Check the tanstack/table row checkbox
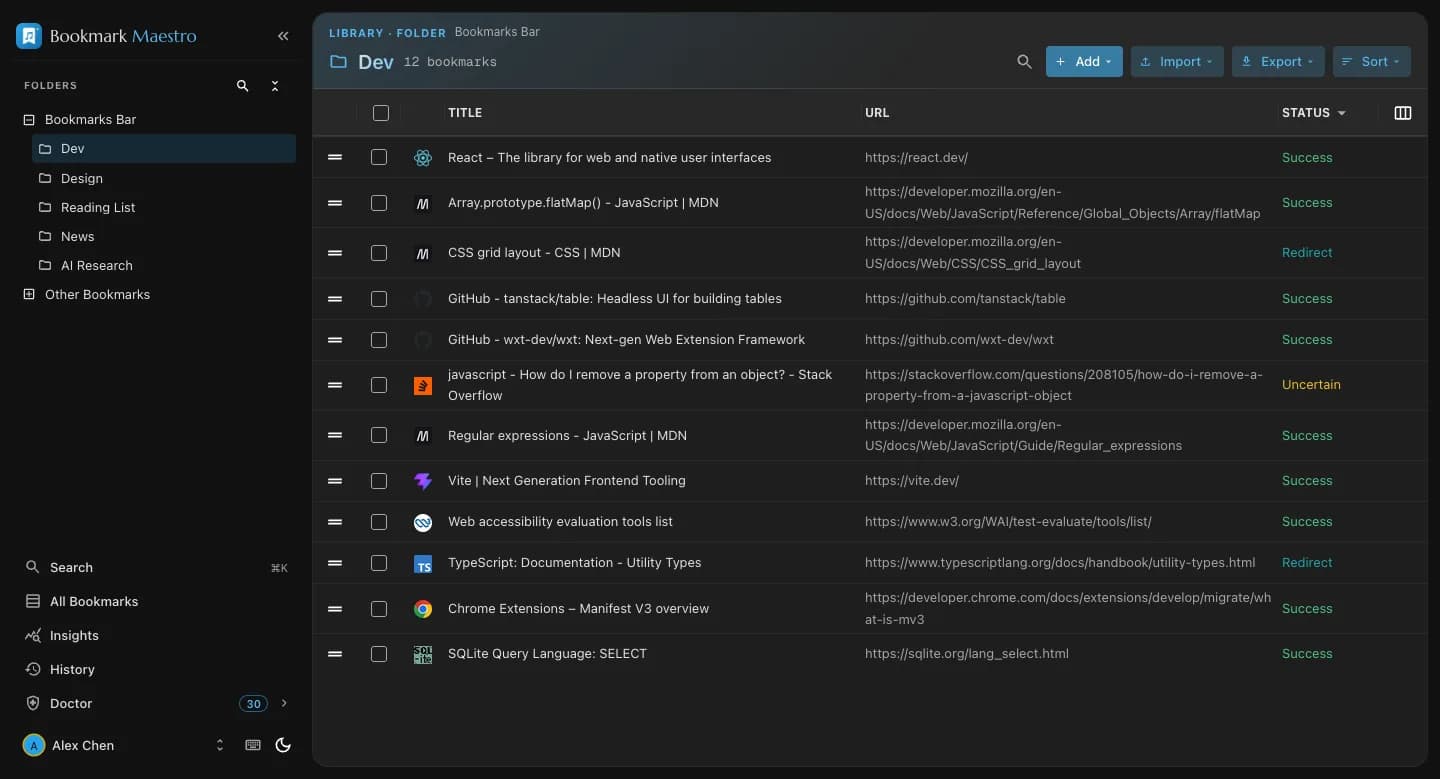1440x779 pixels. point(379,299)
